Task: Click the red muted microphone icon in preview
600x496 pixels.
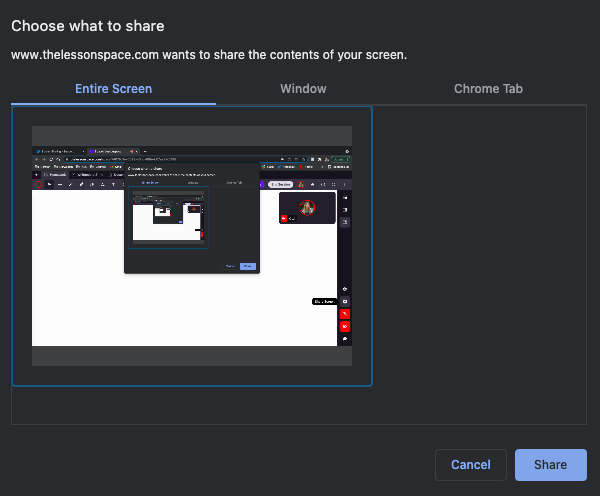Action: 345,313
